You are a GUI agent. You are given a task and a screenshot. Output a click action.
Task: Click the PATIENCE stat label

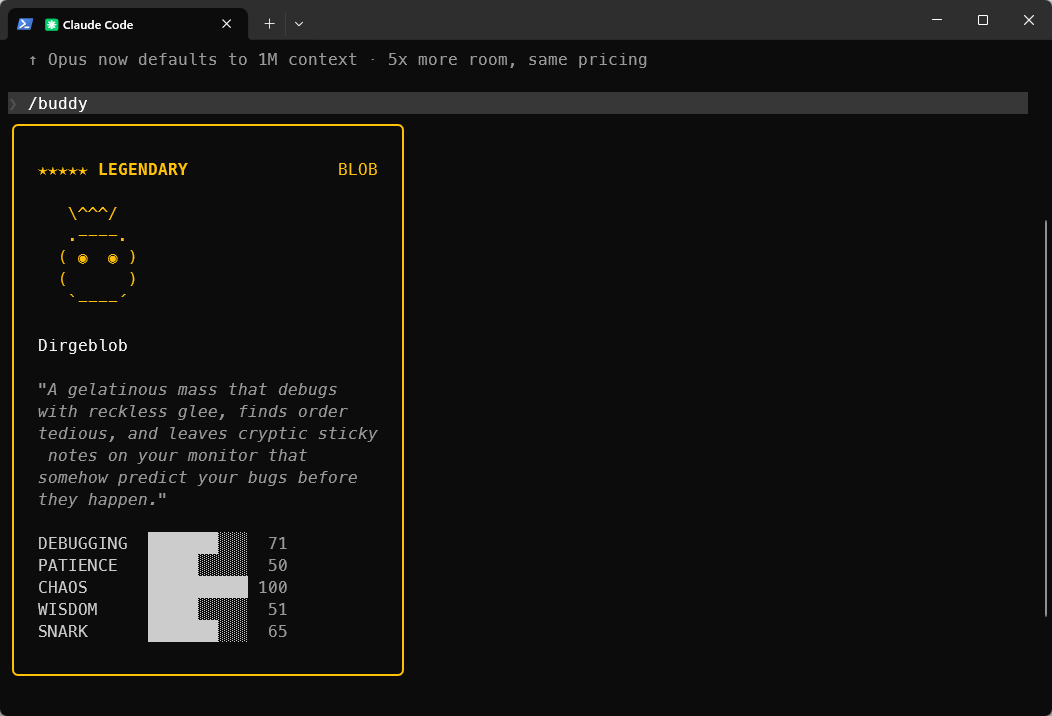78,565
